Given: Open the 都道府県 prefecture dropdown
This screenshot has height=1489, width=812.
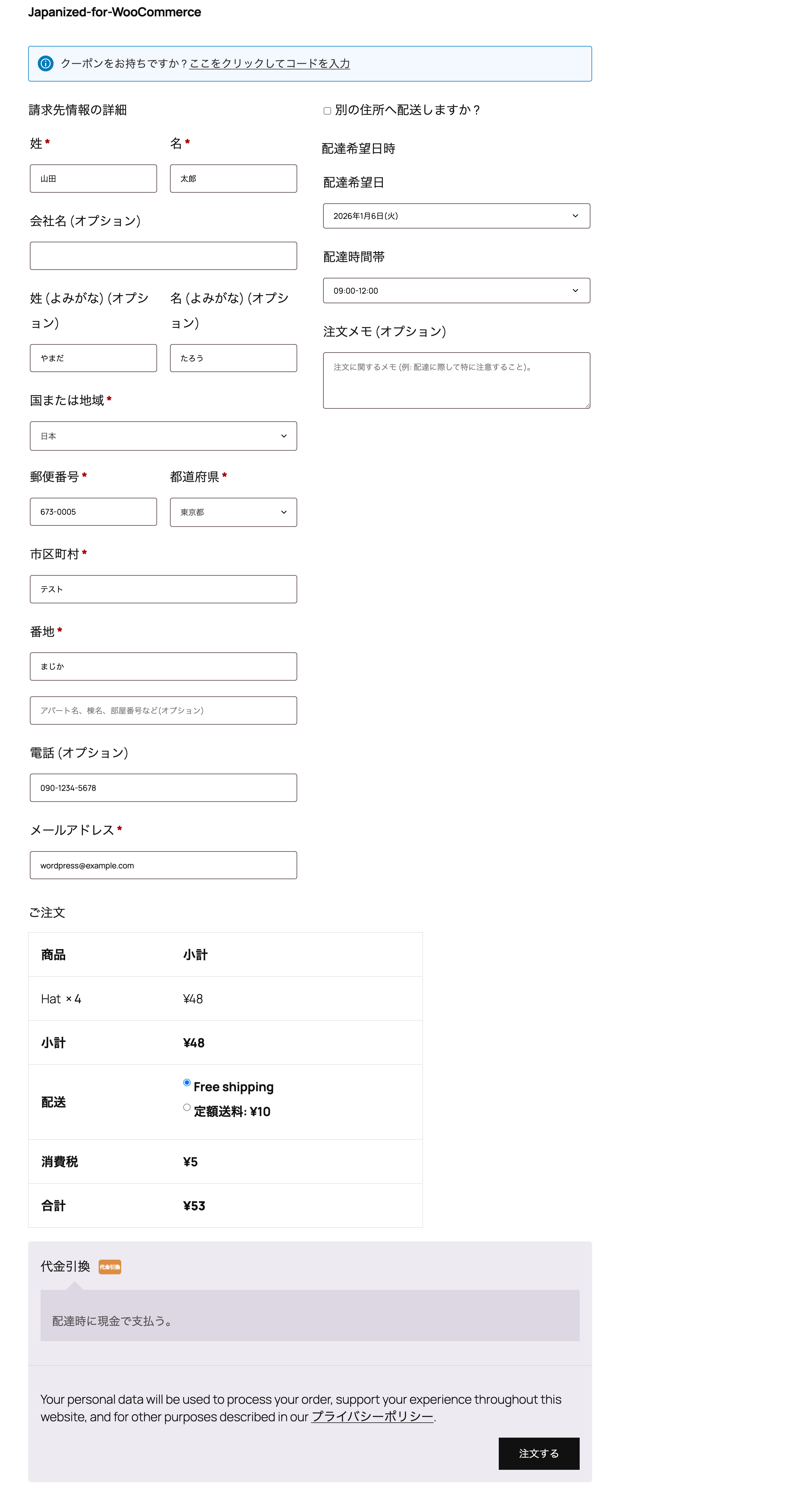Looking at the screenshot, I should pyautogui.click(x=233, y=512).
